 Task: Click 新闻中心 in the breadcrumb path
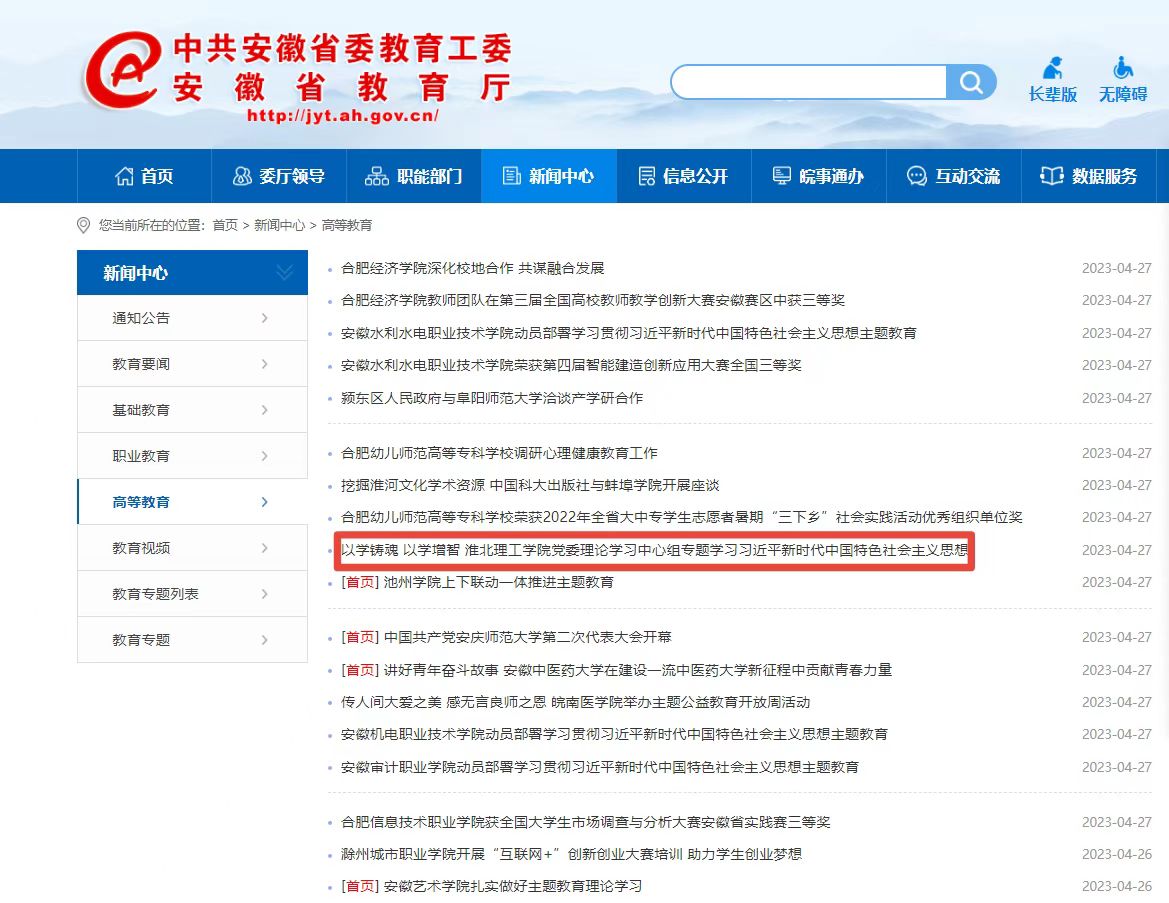279,226
